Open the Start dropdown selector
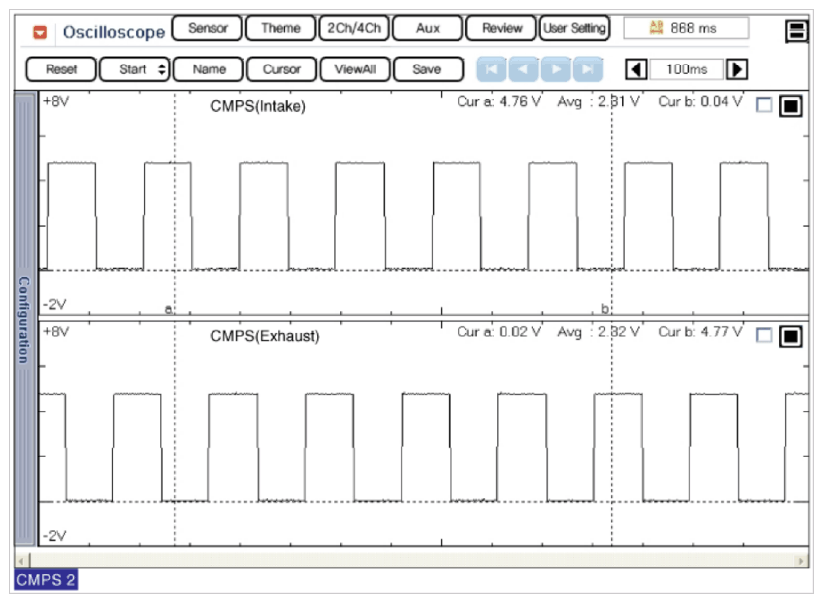The height and width of the screenshot is (603, 823). pos(135,69)
